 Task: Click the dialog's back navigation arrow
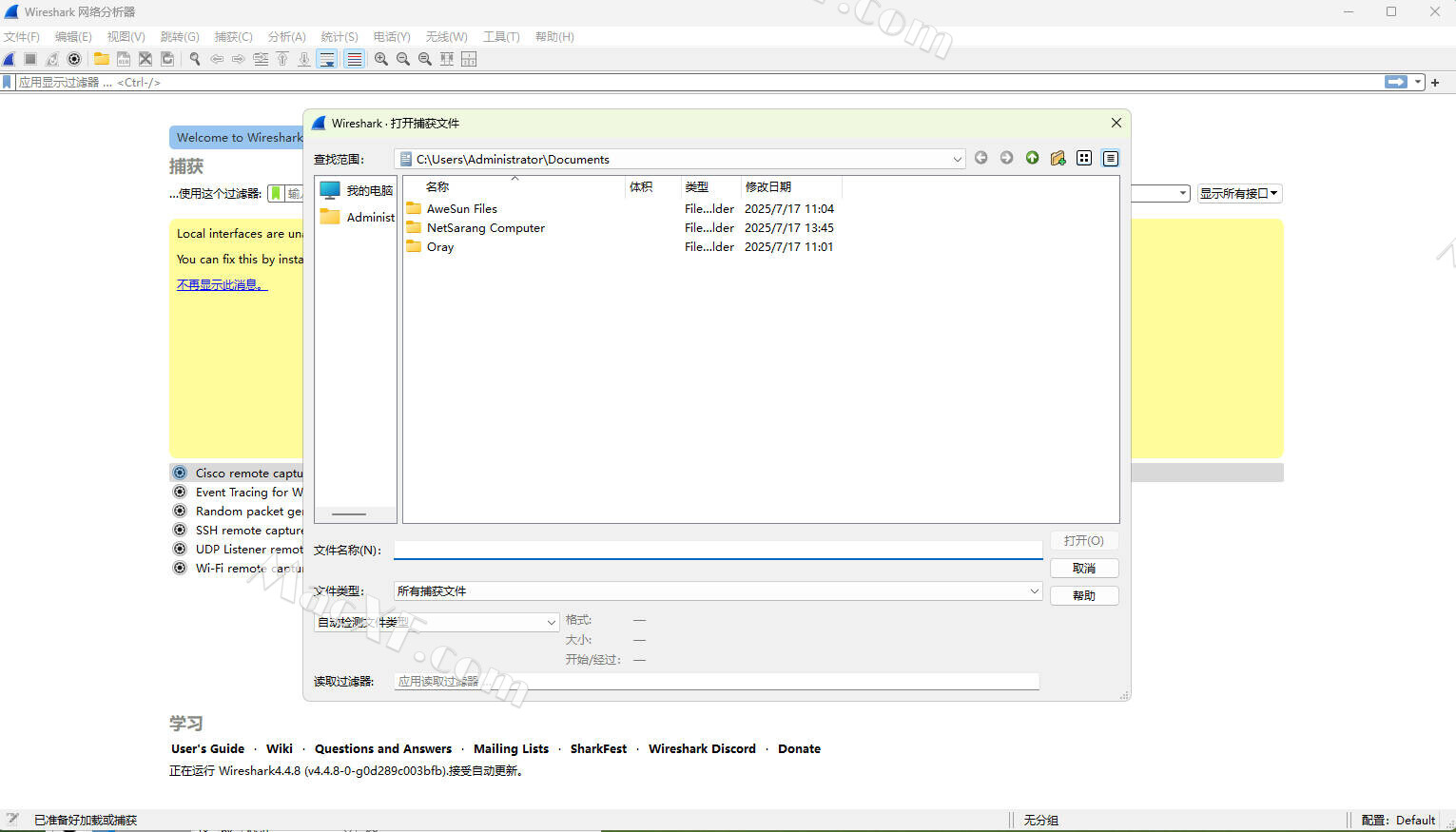[x=980, y=158]
